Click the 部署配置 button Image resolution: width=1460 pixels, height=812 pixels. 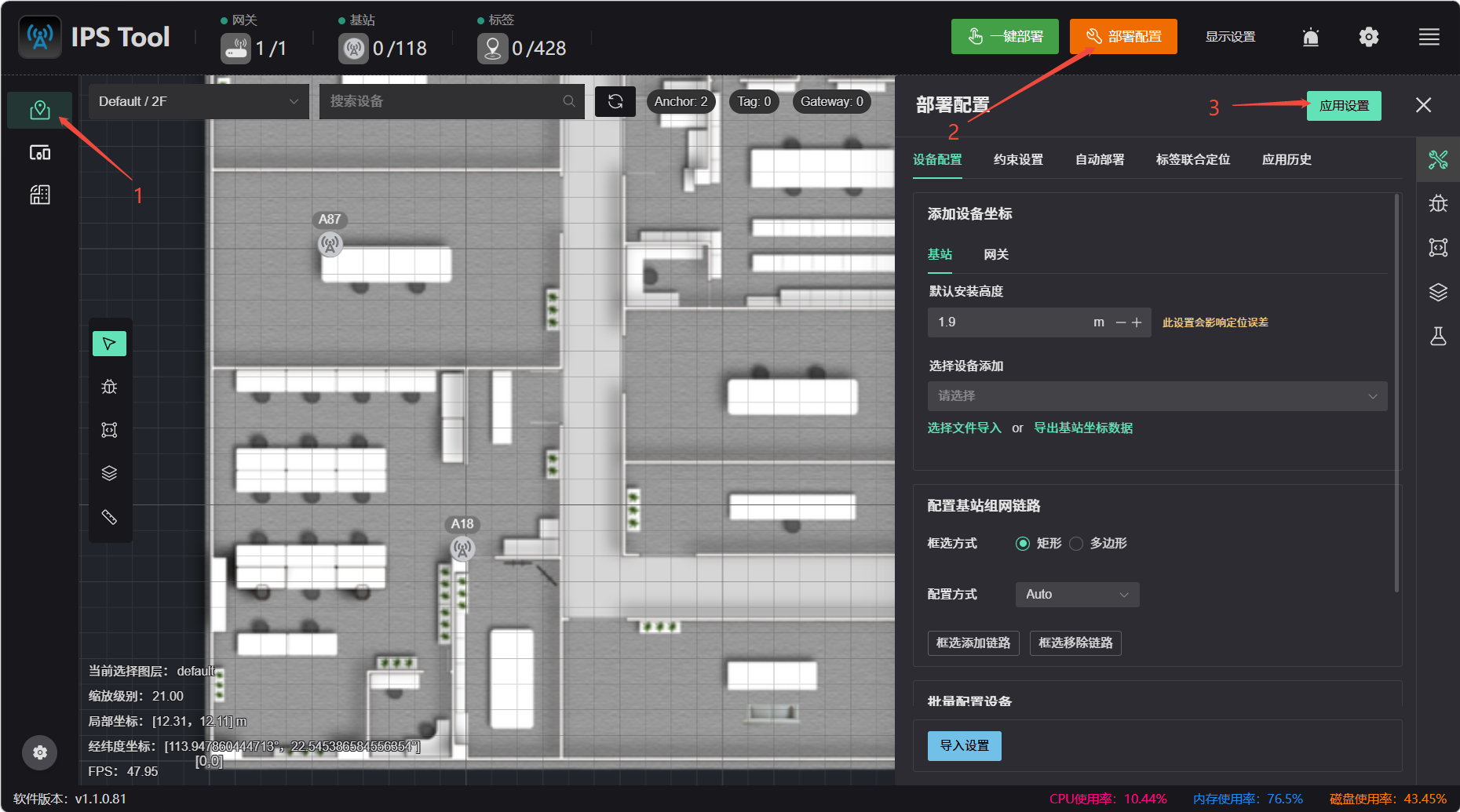pos(1123,37)
